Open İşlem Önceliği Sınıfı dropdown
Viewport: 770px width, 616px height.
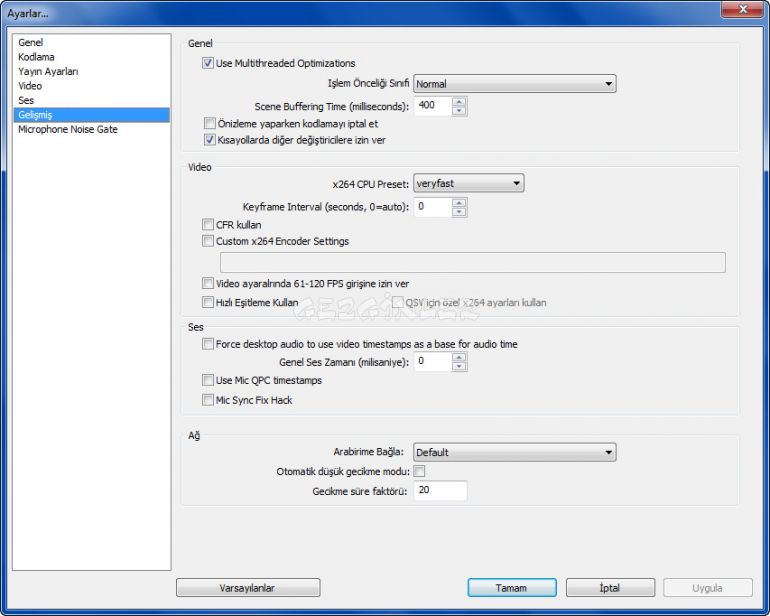[514, 84]
